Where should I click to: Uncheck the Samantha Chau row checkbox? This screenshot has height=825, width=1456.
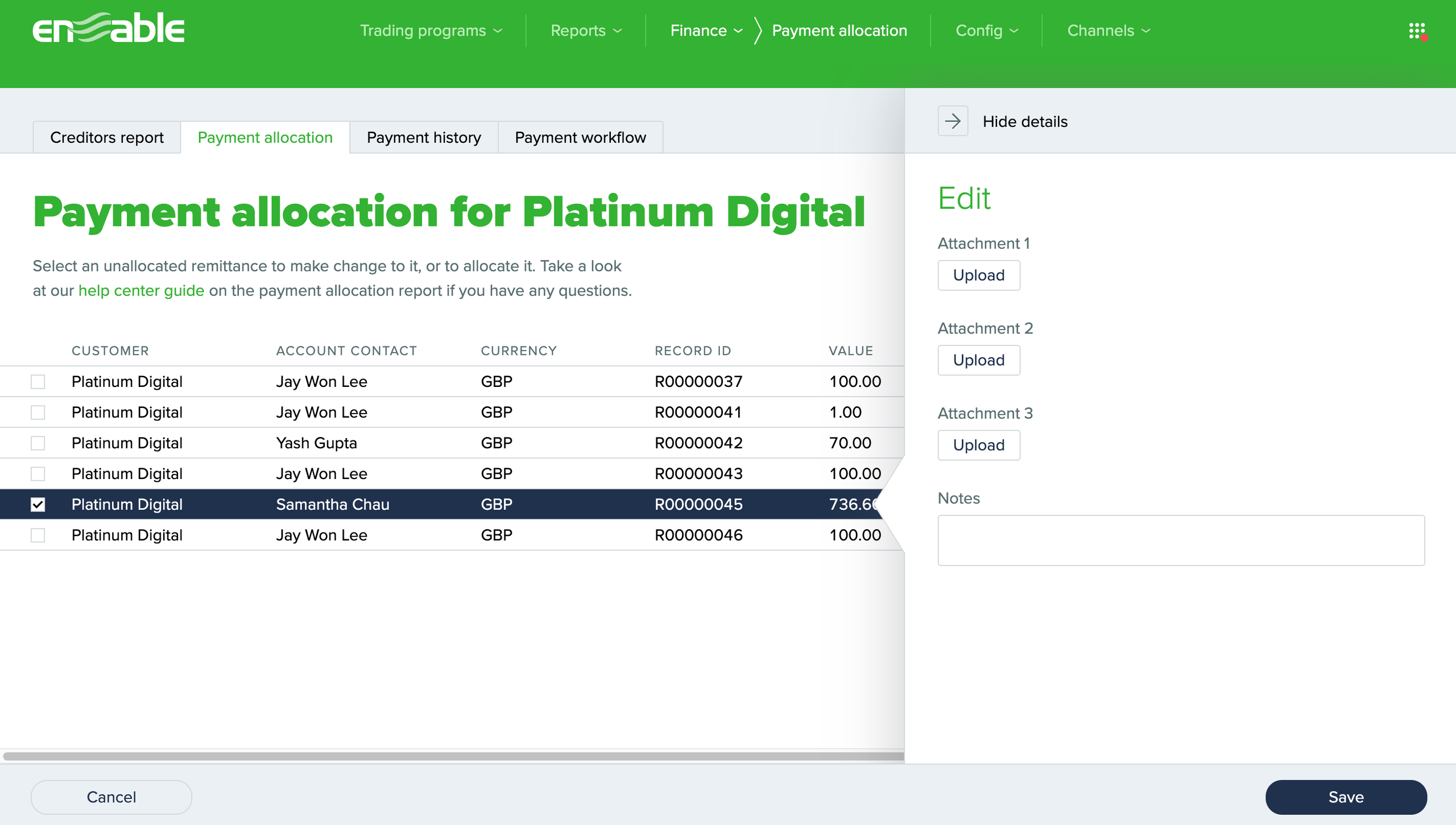pos(38,505)
